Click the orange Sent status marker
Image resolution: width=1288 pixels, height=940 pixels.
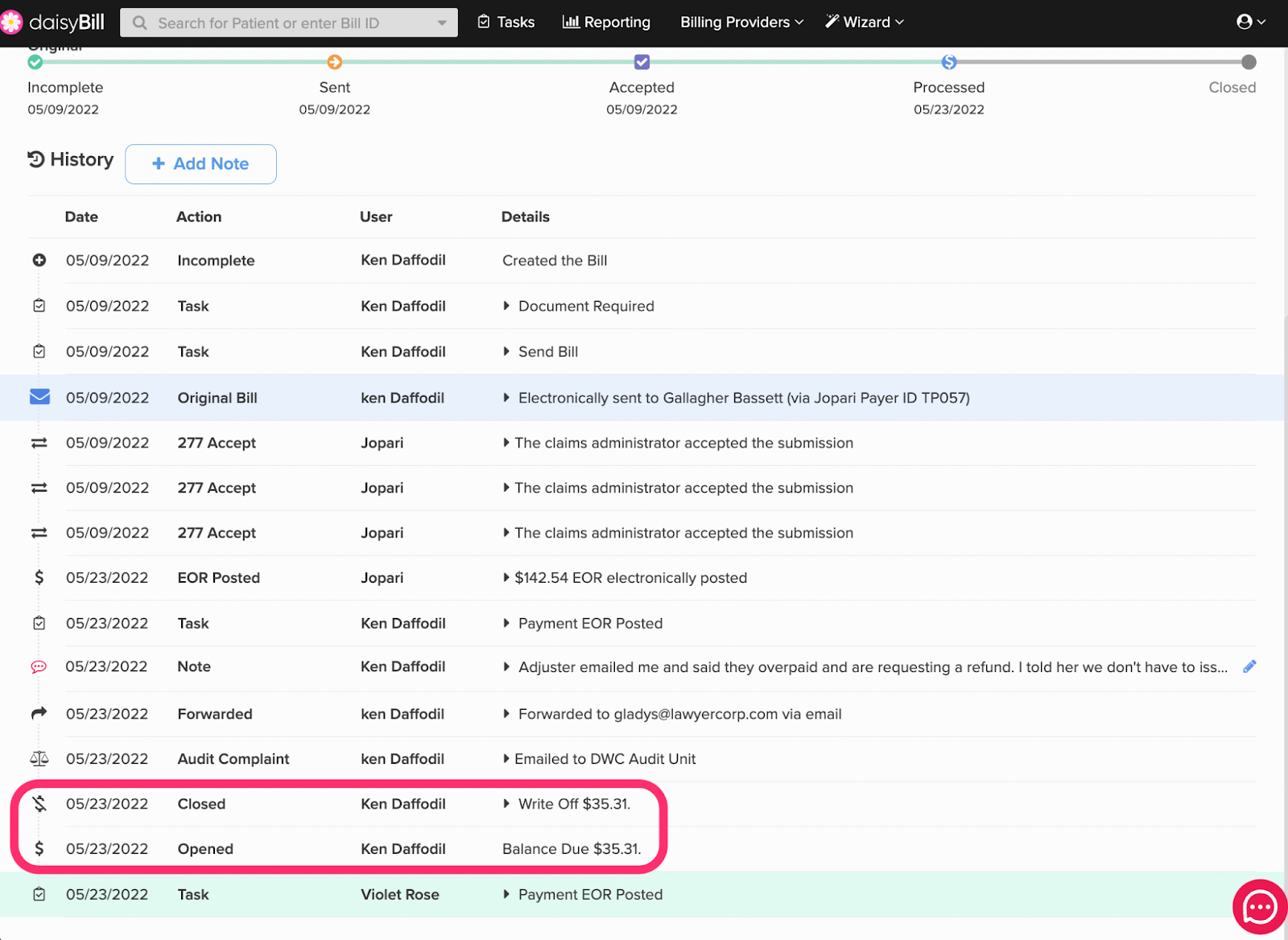(335, 62)
